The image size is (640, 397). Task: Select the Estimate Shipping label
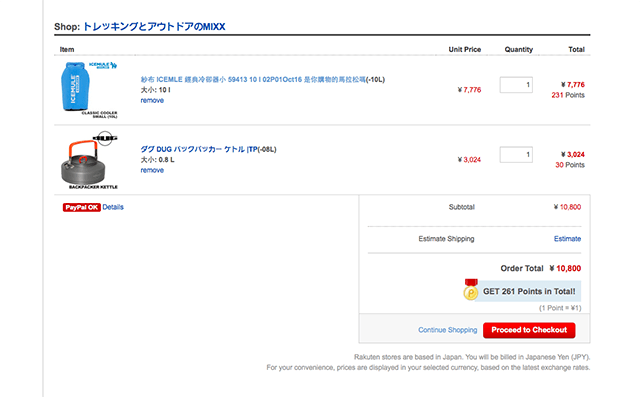[446, 239]
